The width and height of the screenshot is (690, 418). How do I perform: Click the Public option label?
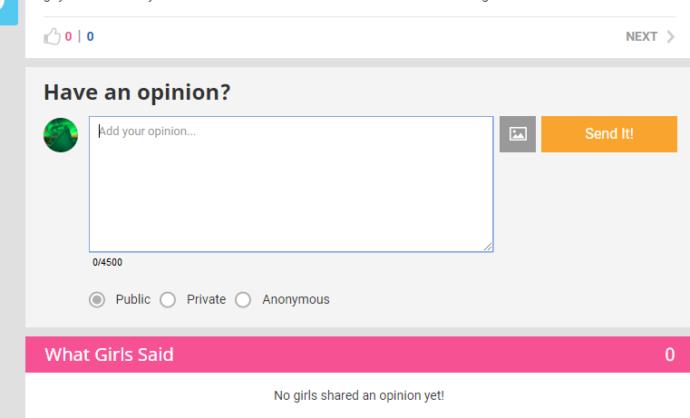pyautogui.click(x=133, y=299)
